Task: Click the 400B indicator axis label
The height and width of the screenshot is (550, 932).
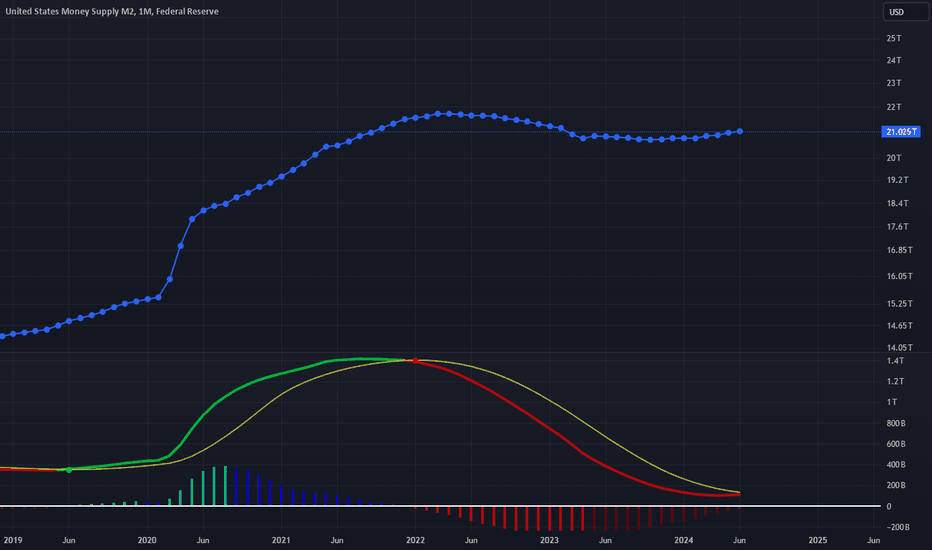Action: [x=896, y=465]
